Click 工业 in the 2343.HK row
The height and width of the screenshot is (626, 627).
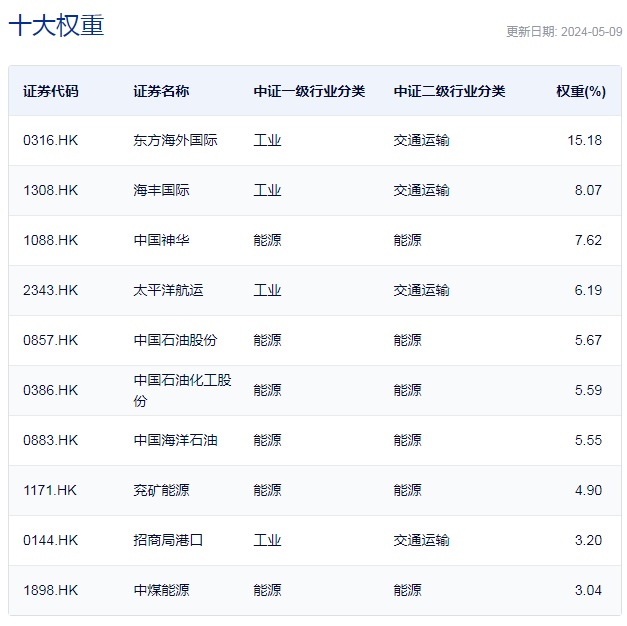click(267, 290)
